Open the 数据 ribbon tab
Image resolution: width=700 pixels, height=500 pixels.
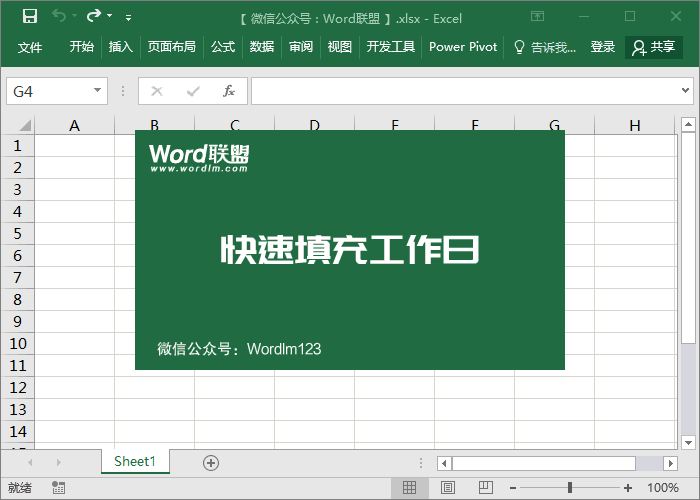click(x=262, y=46)
